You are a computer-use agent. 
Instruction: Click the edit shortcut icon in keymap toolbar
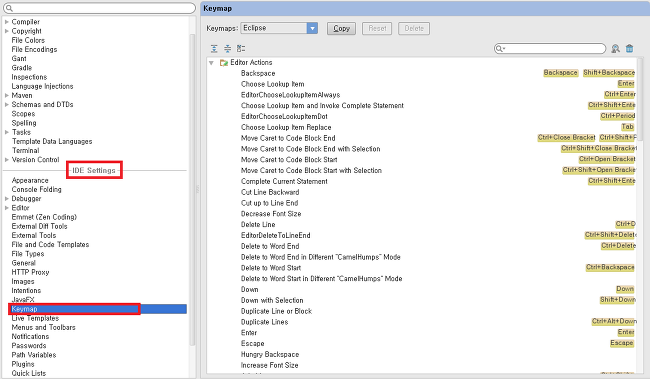click(241, 49)
